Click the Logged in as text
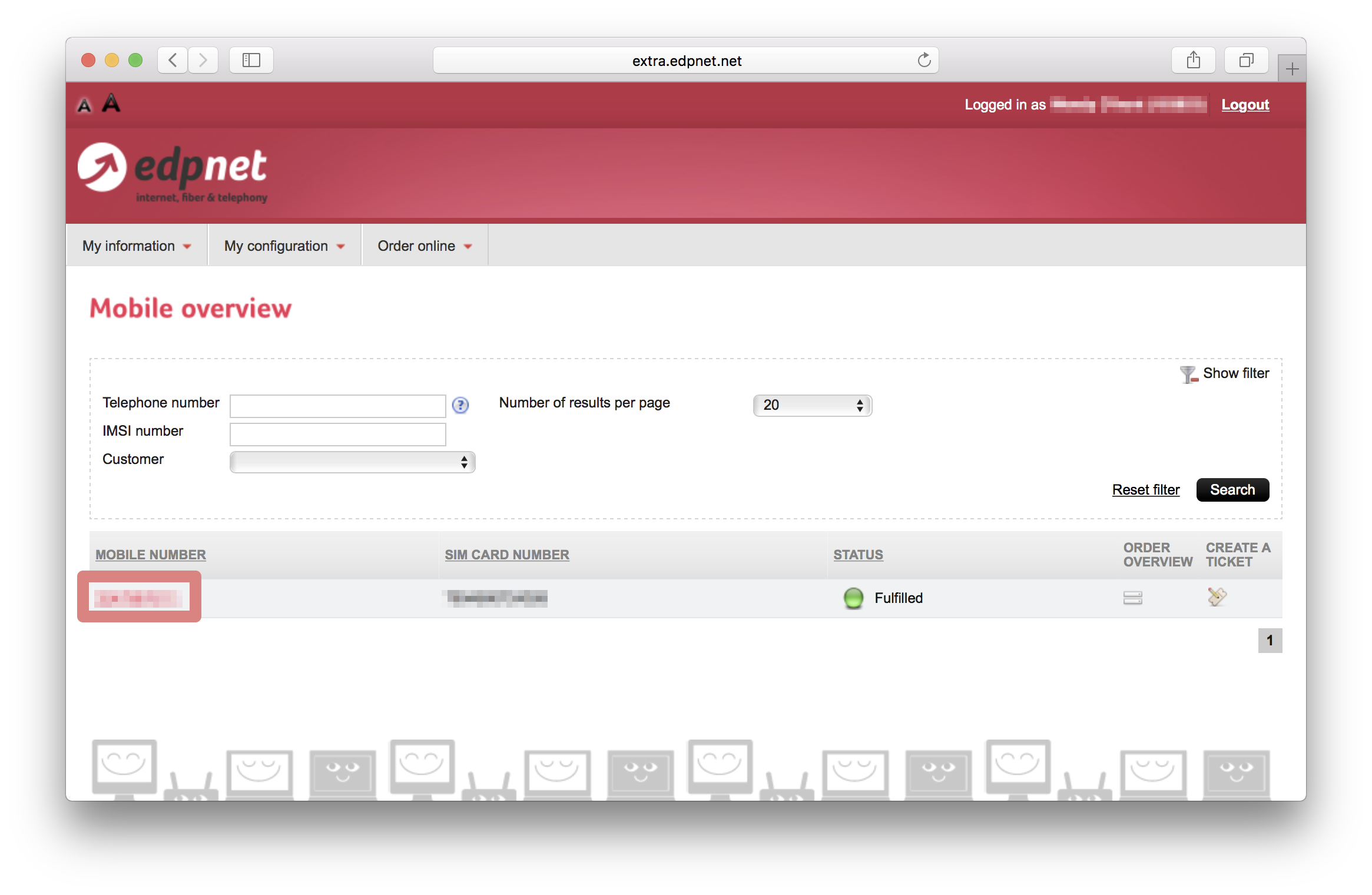 (1005, 105)
